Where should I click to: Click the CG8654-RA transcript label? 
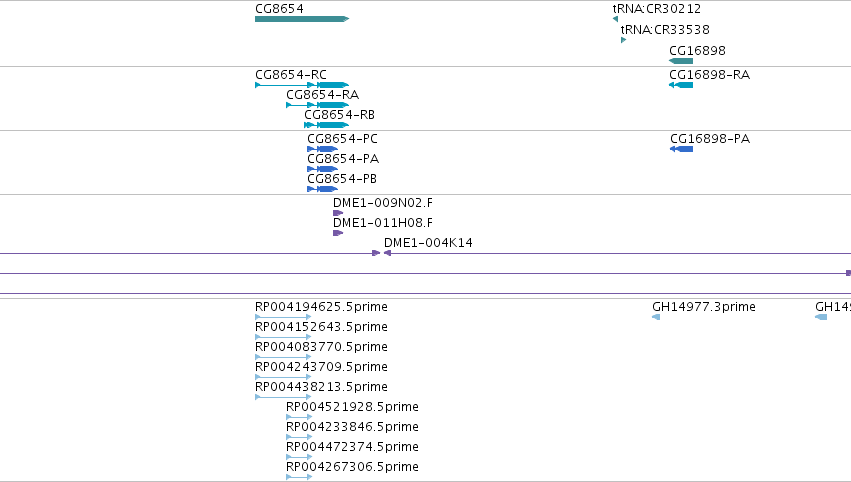pyautogui.click(x=322, y=94)
